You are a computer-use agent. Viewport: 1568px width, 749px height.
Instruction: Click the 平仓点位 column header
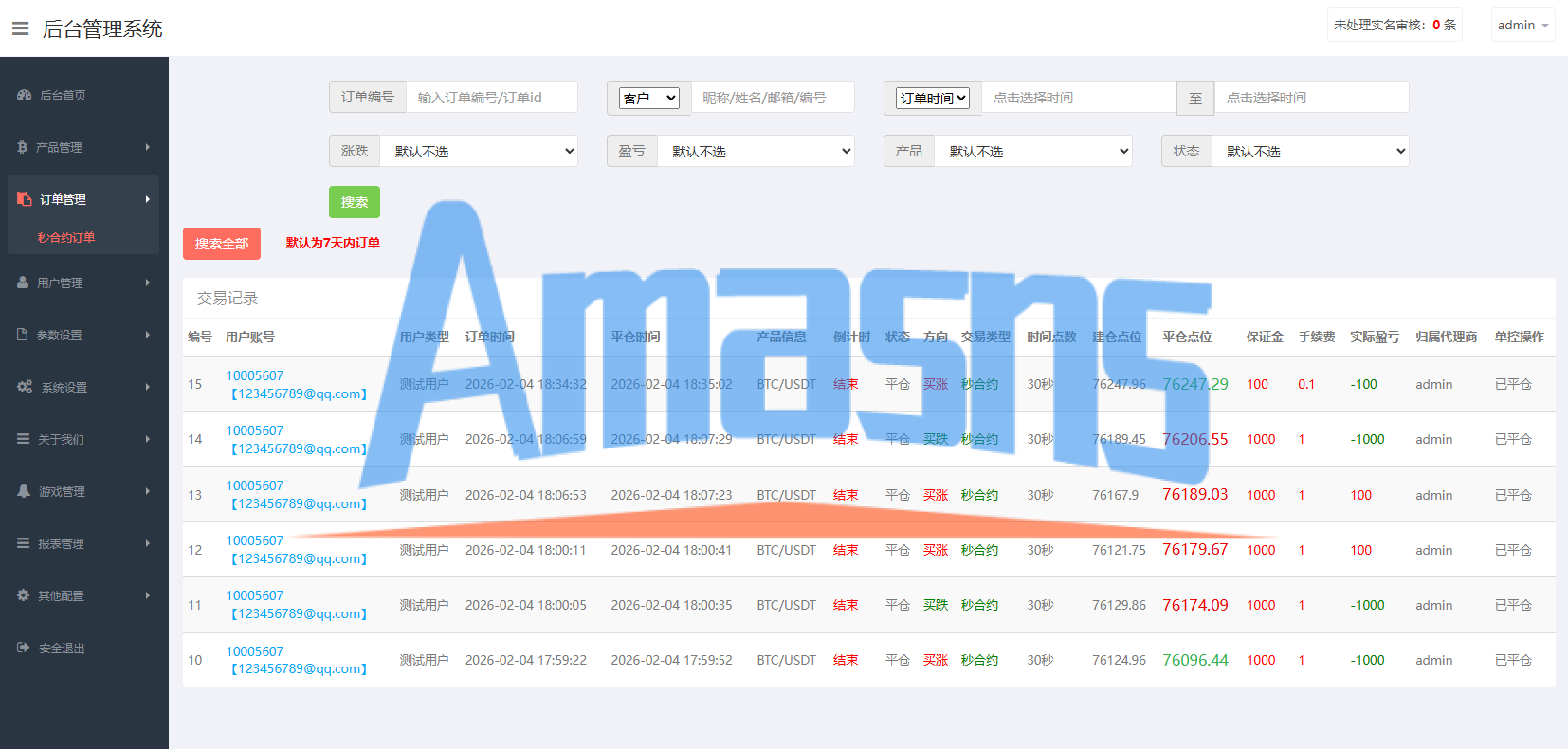1187,337
